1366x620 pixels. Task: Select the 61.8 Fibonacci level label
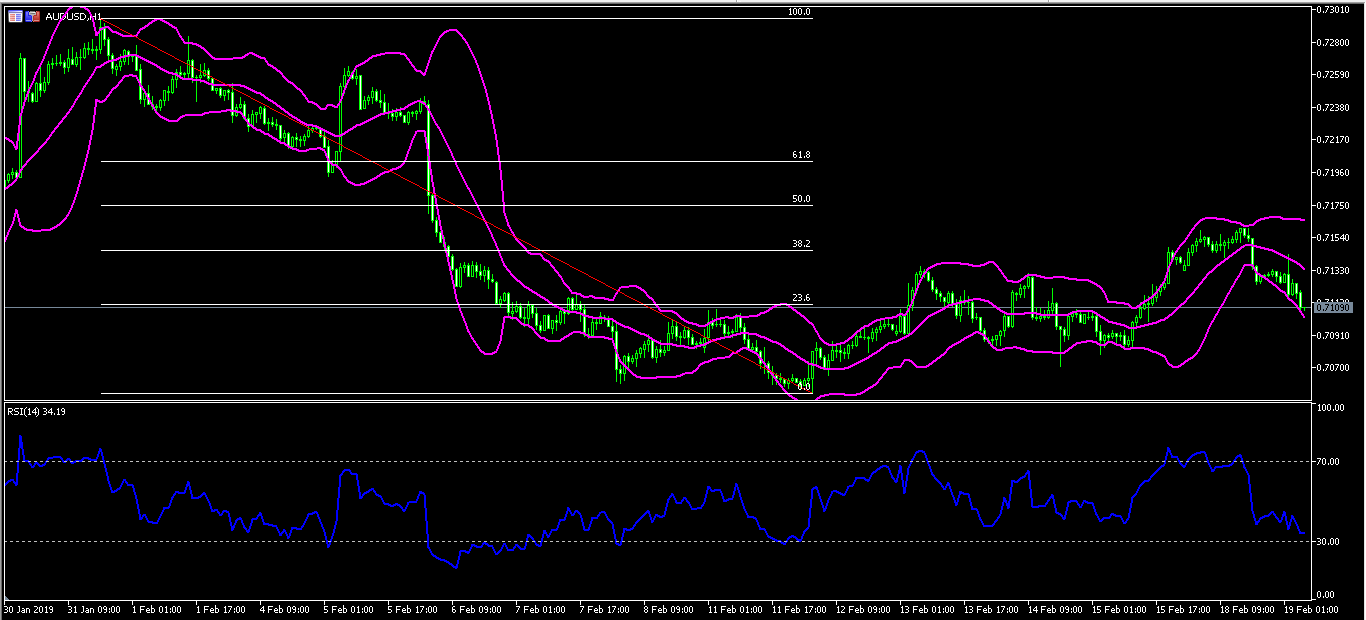click(x=800, y=156)
